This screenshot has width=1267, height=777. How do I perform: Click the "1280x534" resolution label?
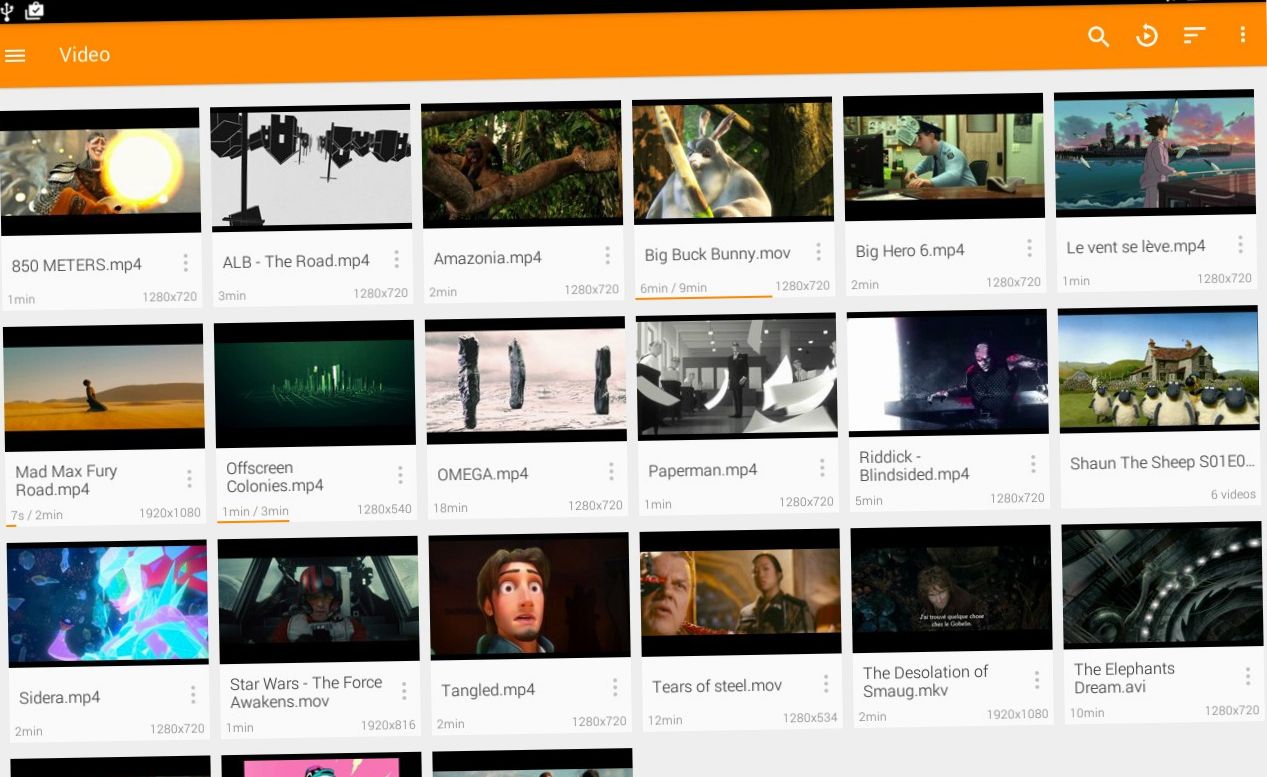[810, 717]
